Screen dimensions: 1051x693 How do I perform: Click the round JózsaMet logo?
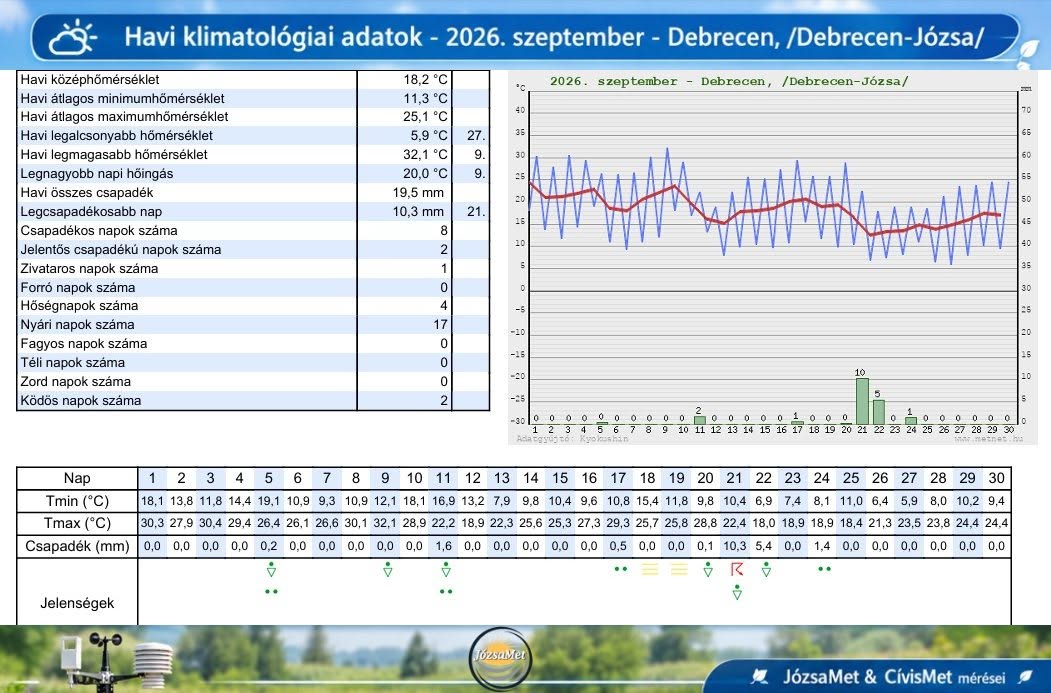click(499, 657)
